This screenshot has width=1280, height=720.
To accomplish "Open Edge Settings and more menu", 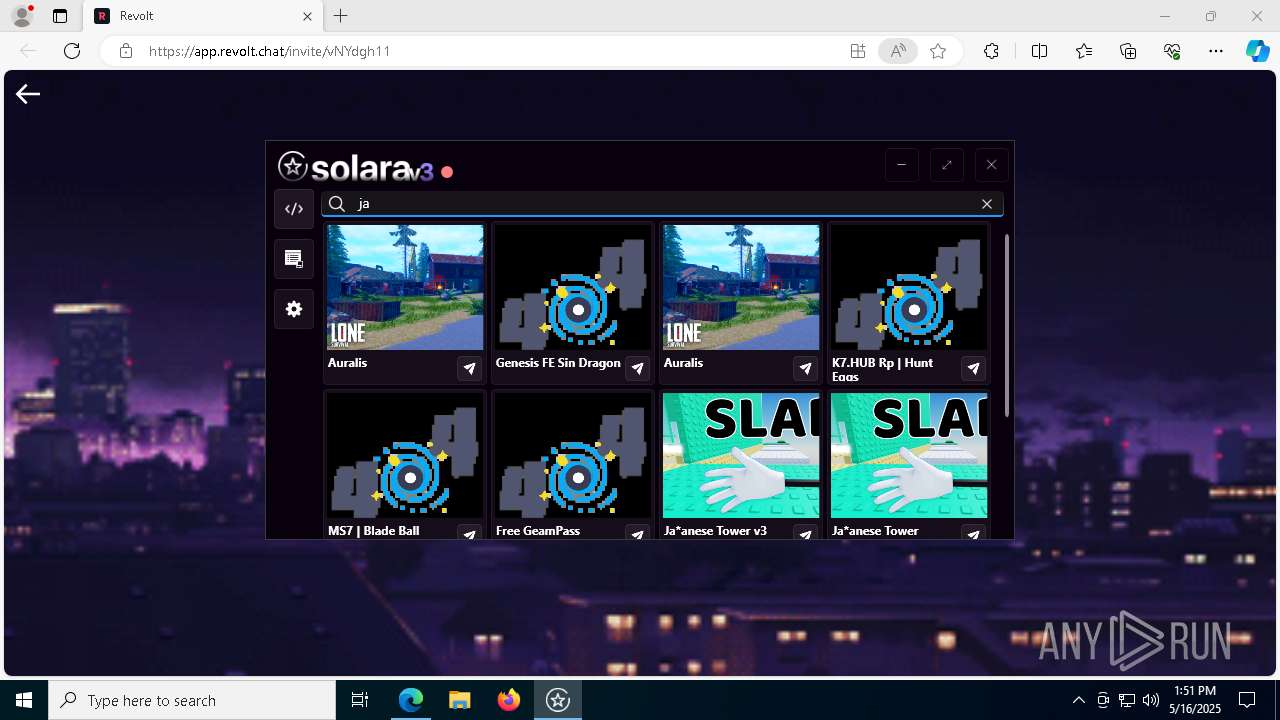I will point(1216,51).
